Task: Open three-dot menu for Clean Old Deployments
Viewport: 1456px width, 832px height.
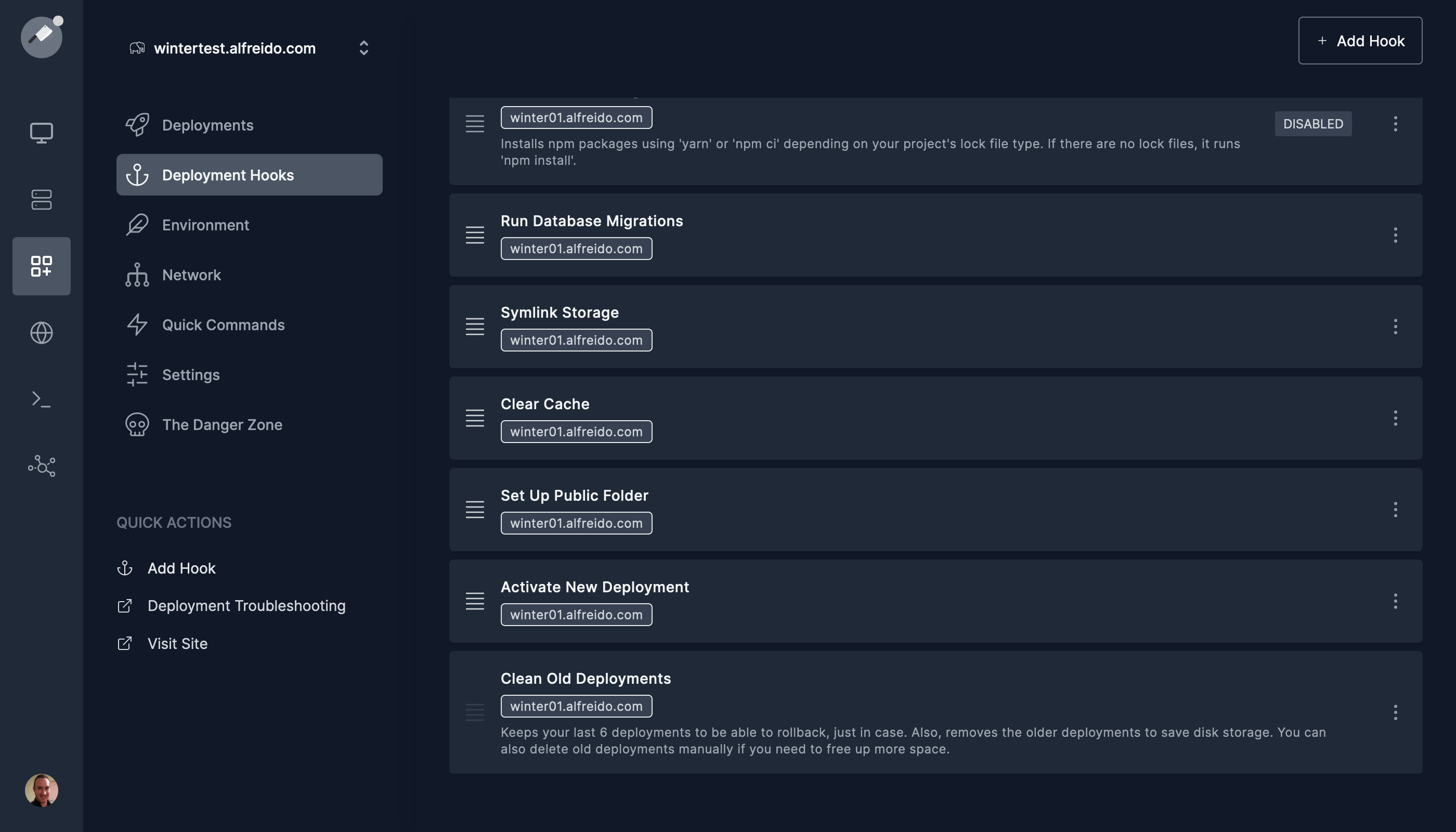Action: (x=1395, y=712)
